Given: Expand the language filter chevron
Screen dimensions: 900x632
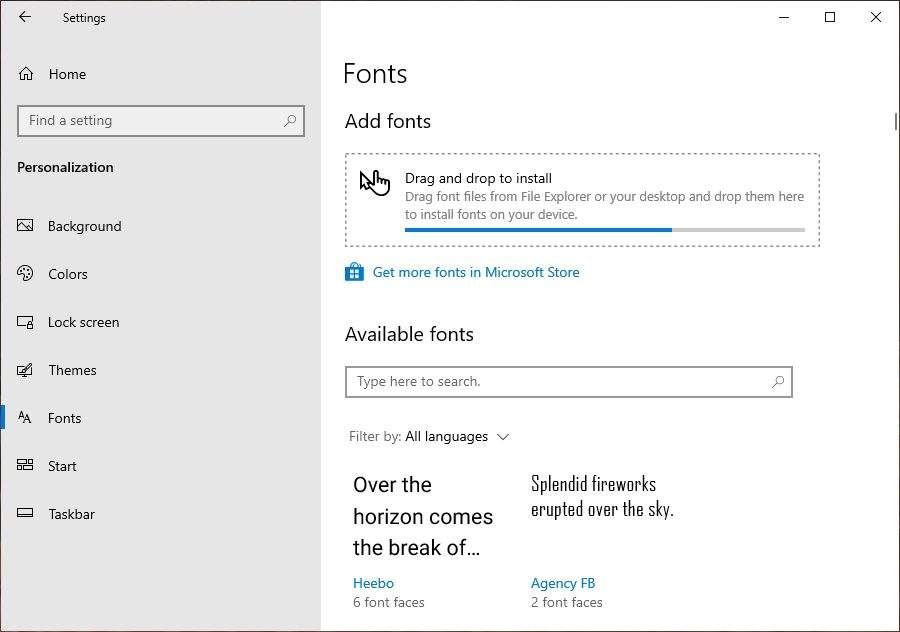Looking at the screenshot, I should pyautogui.click(x=504, y=437).
